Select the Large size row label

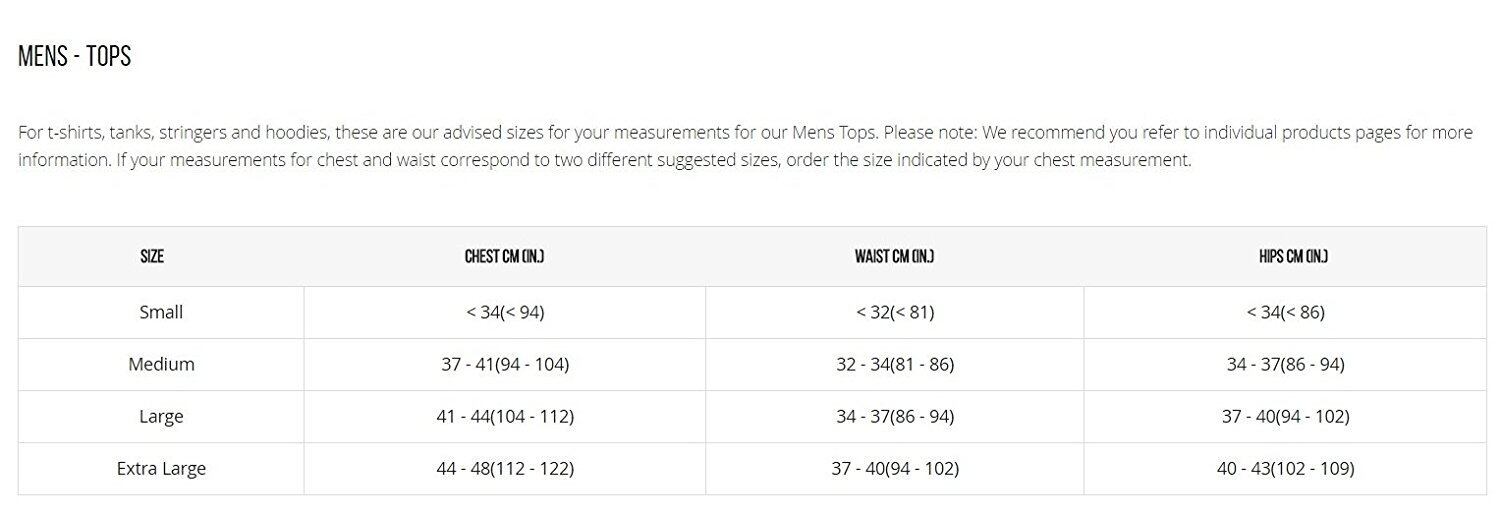[x=161, y=416]
